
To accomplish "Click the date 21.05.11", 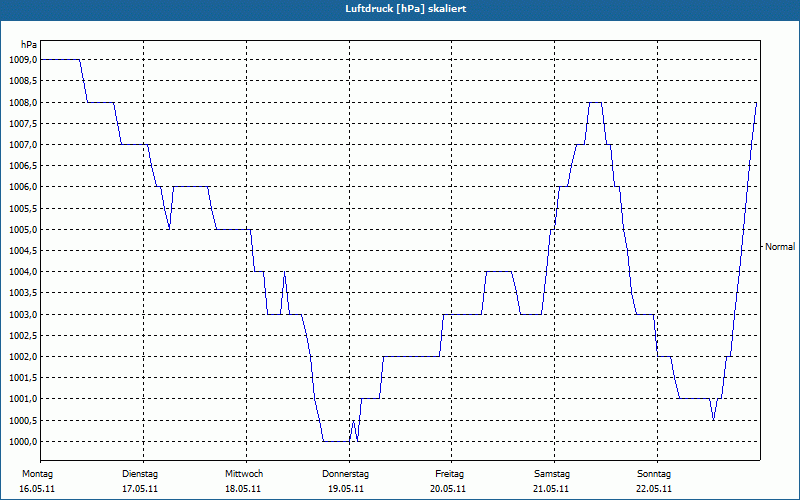I will pyautogui.click(x=551, y=489).
